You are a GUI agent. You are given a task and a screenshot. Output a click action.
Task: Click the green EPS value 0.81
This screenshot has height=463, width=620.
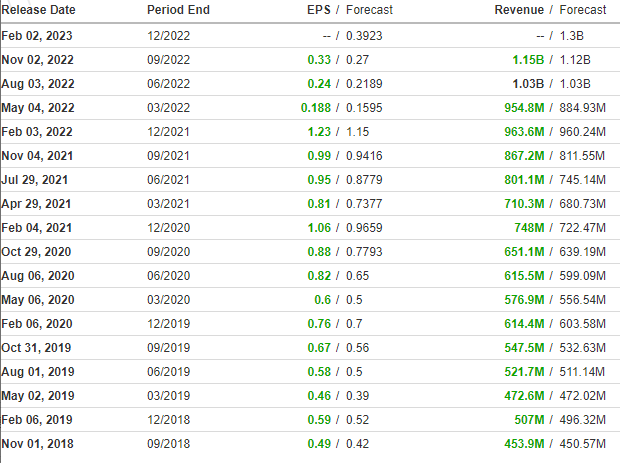pos(319,204)
